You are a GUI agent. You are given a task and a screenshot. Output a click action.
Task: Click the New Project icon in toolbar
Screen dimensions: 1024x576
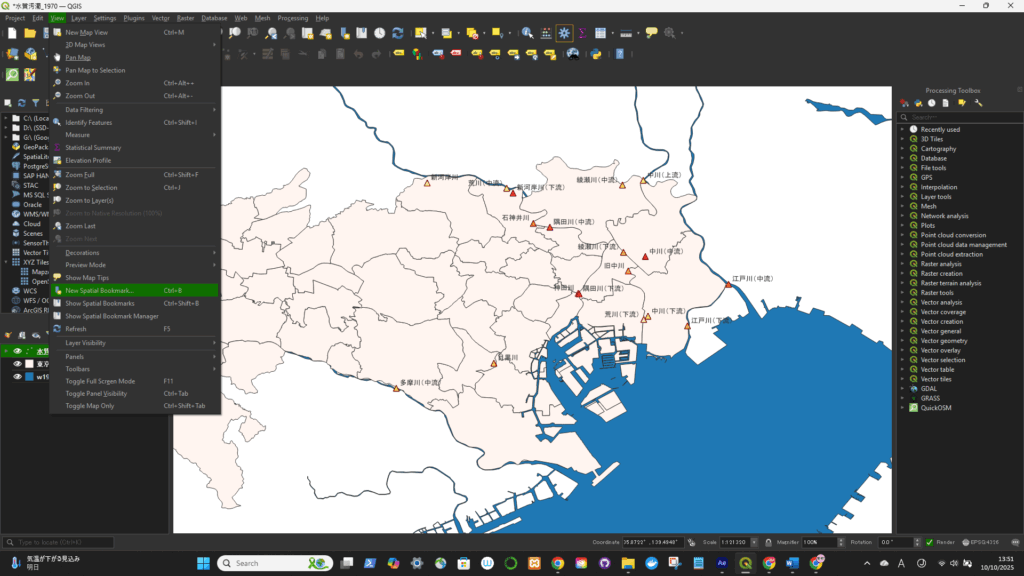[x=12, y=33]
